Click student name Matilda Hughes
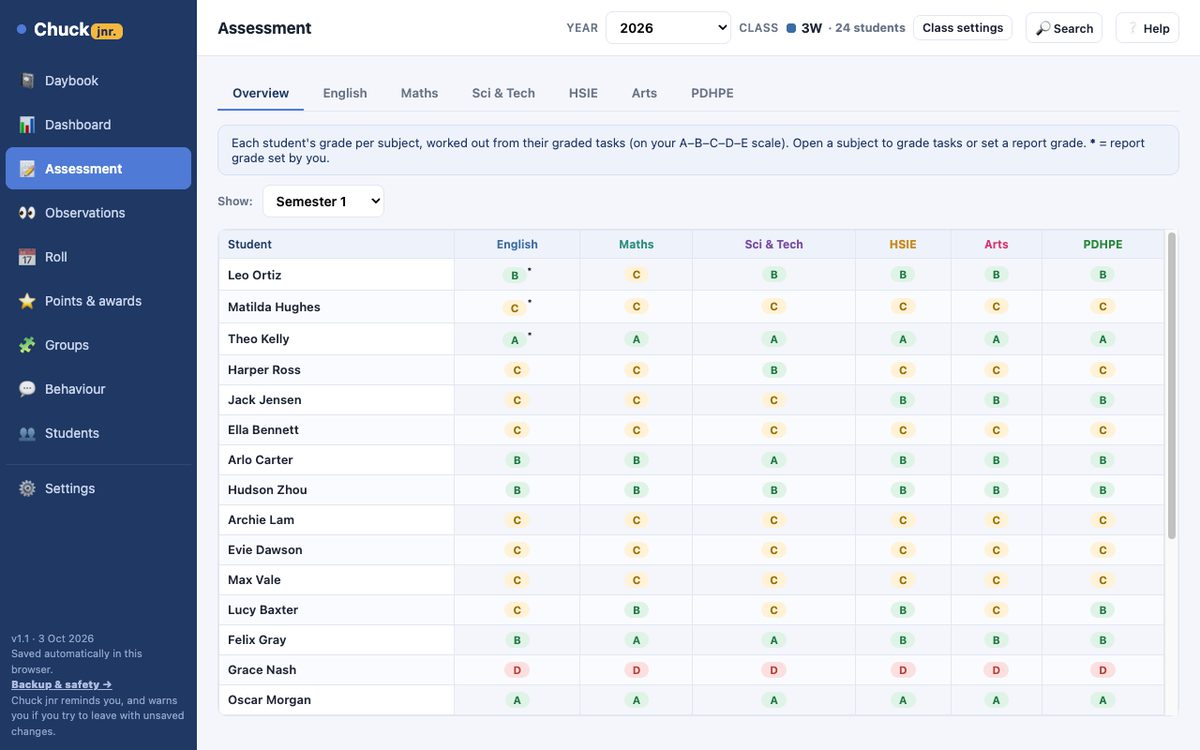The width and height of the screenshot is (1200, 750). (274, 307)
